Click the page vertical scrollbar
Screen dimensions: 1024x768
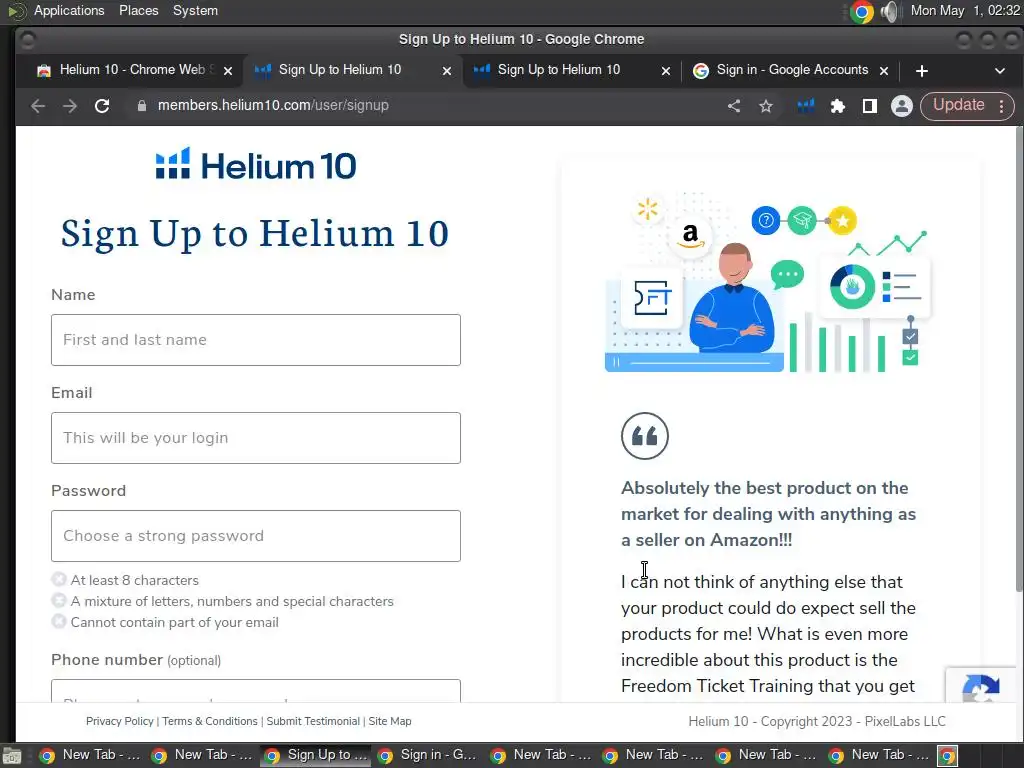point(1019,359)
